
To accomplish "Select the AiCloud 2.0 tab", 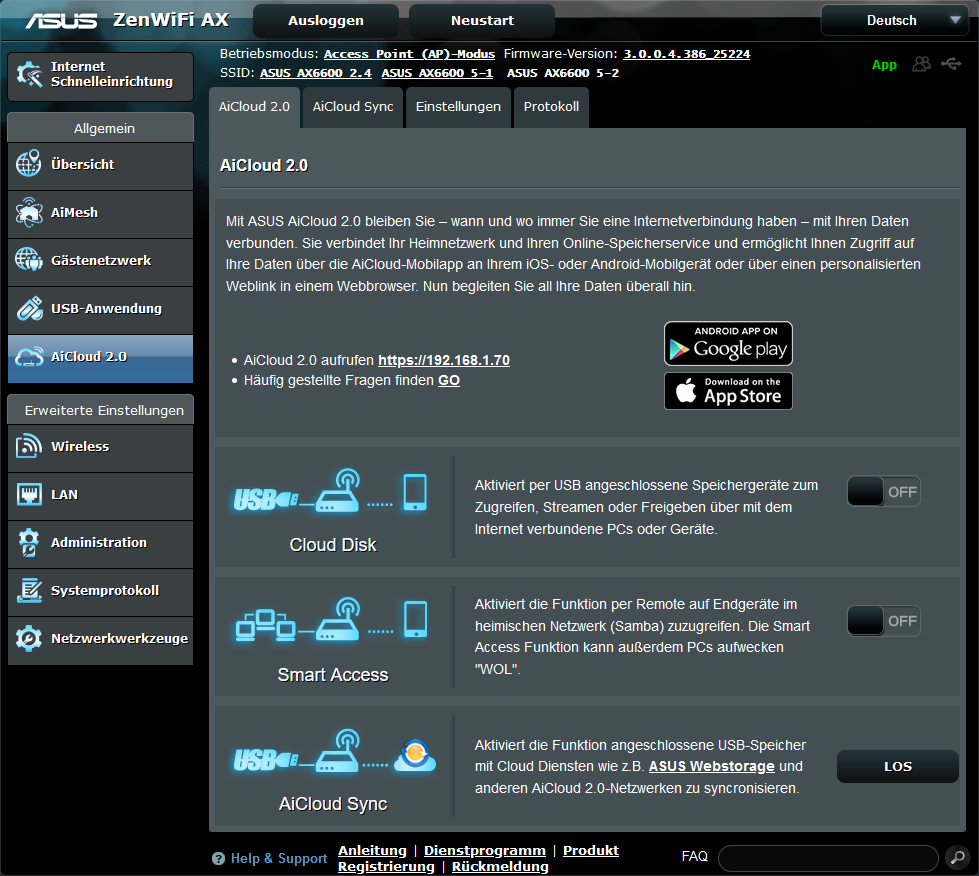I will pos(254,107).
